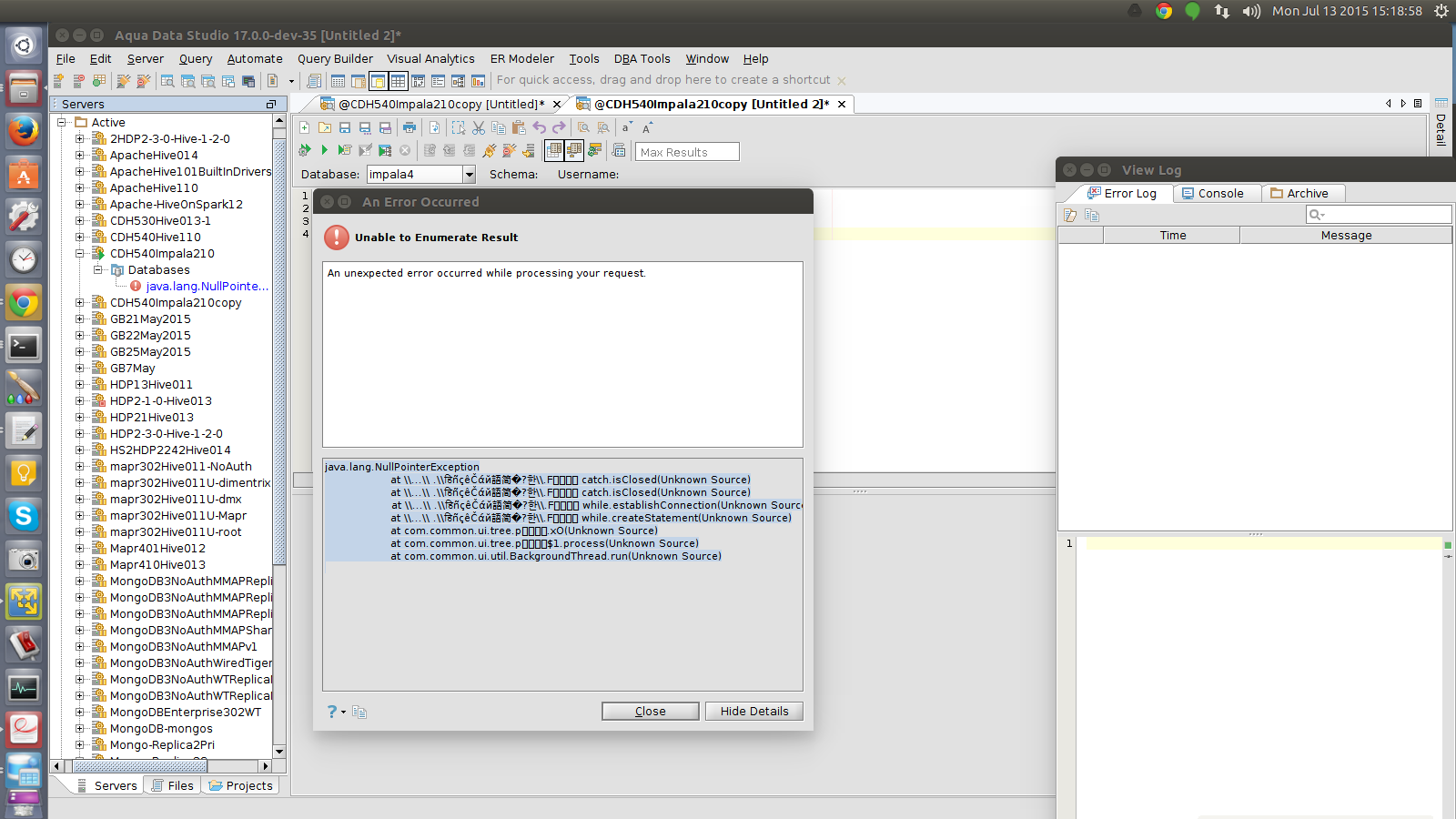This screenshot has height=819, width=1456.
Task: Click the Find magnifier icon in editor toolbar
Action: point(583,128)
